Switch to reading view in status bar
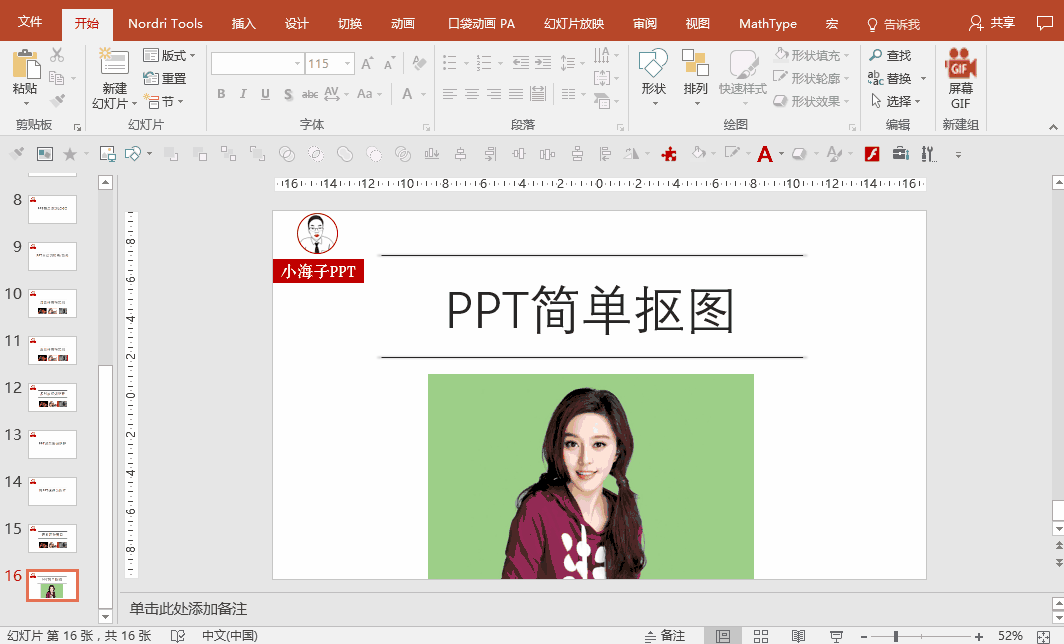The height and width of the screenshot is (644, 1064). pyautogui.click(x=798, y=636)
